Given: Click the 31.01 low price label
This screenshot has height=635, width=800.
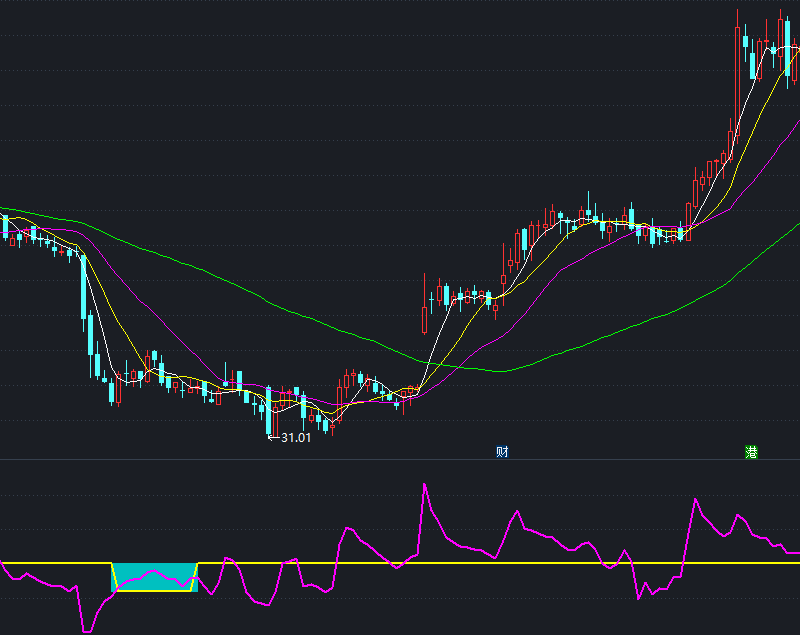Looking at the screenshot, I should click(296, 438).
